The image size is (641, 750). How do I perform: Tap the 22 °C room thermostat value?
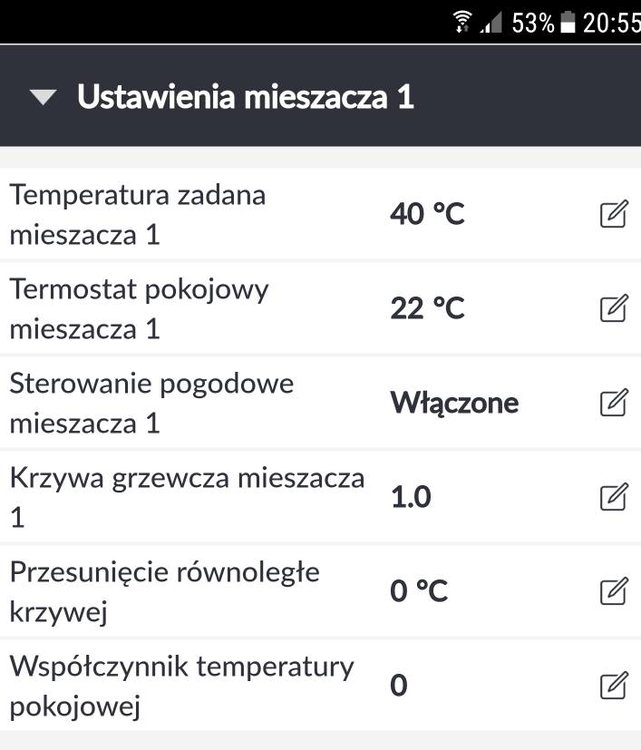pyautogui.click(x=427, y=309)
